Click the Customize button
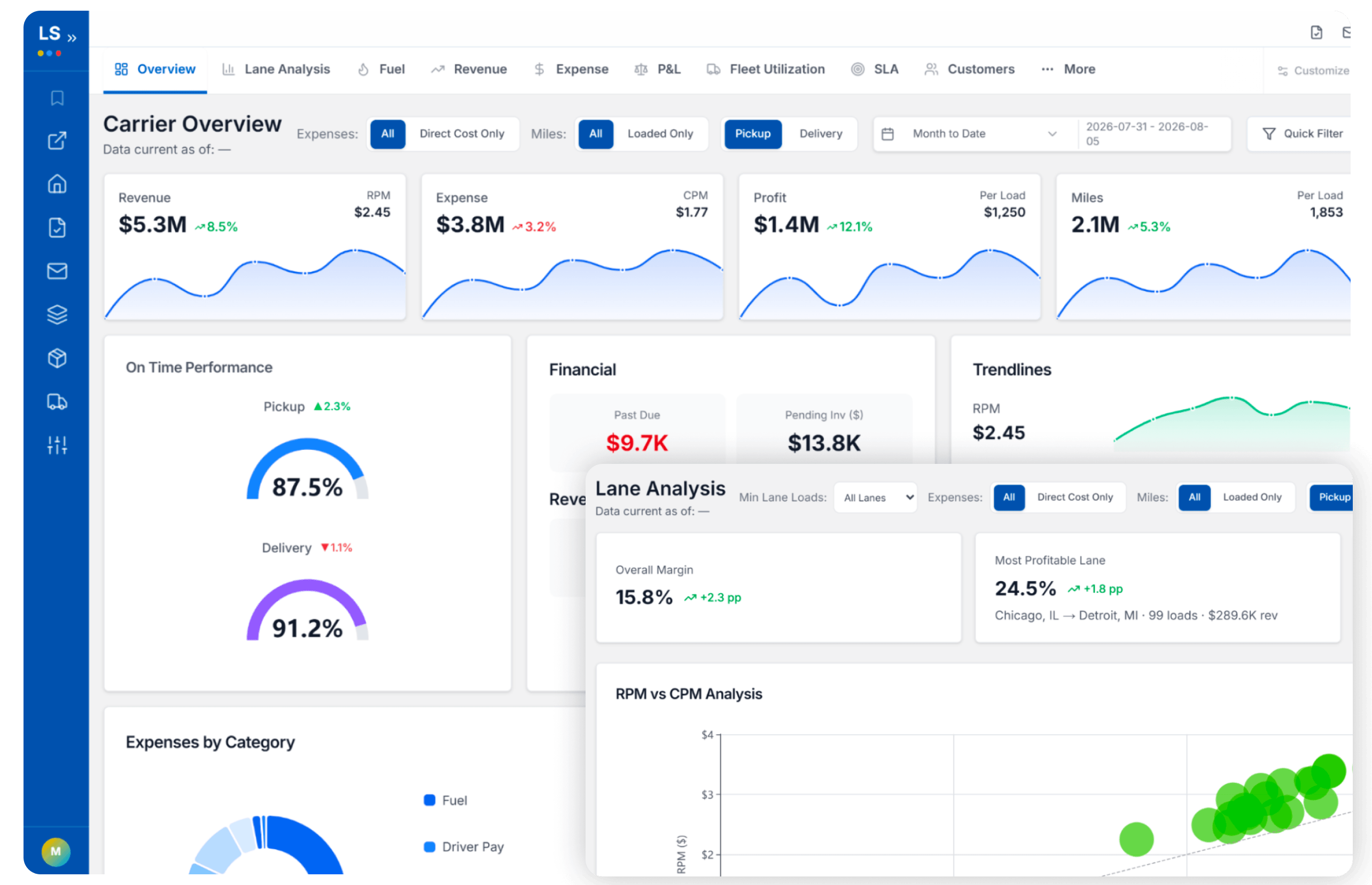This screenshot has height=885, width=1372. point(1313,71)
